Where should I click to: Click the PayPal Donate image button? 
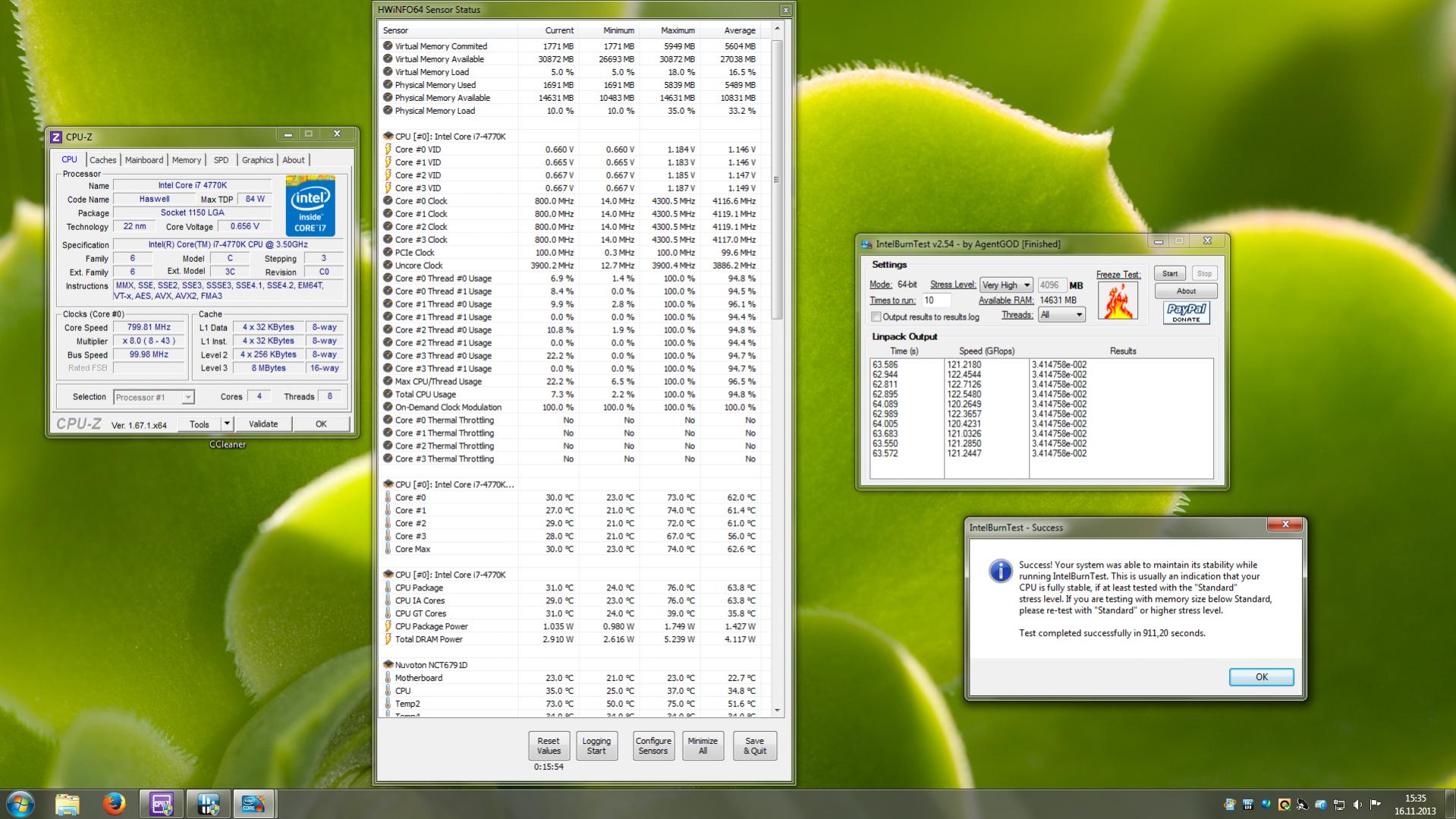click(x=1186, y=313)
